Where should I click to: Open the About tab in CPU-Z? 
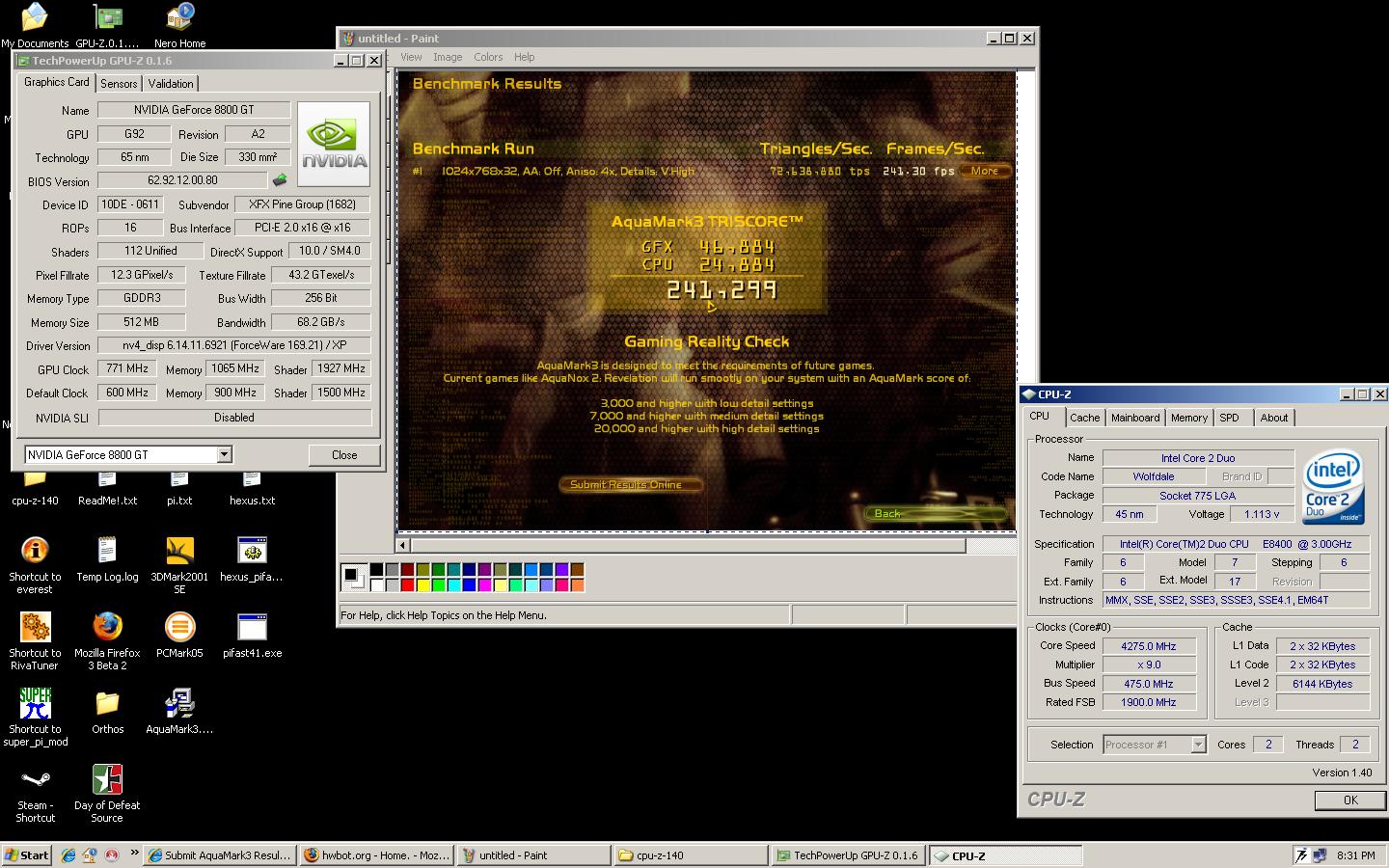[1273, 418]
